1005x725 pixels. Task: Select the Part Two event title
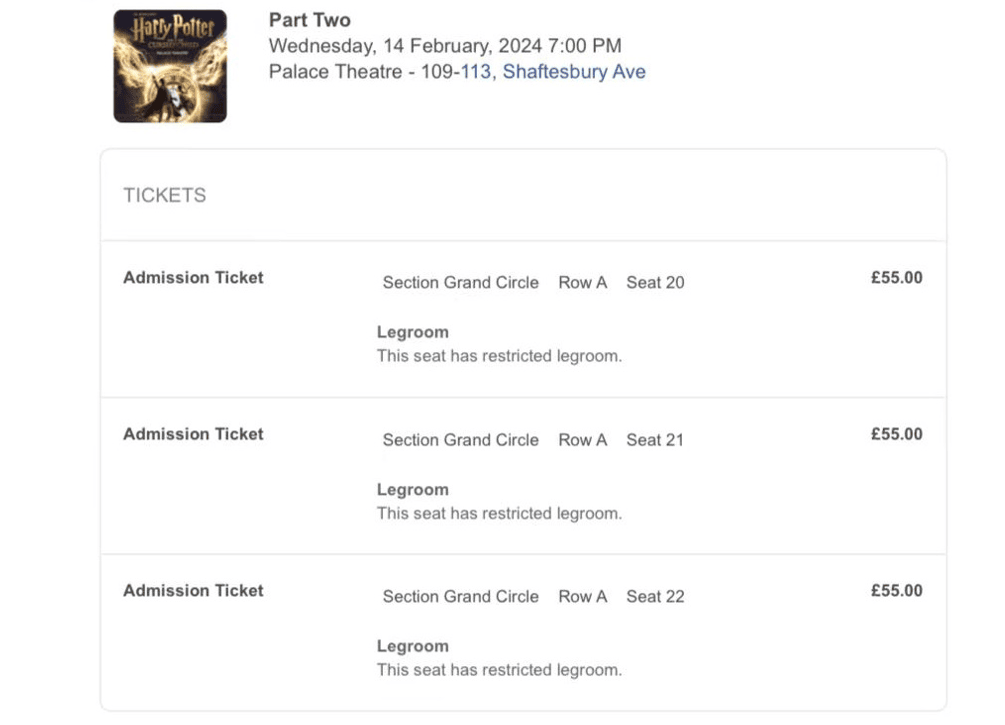click(310, 20)
